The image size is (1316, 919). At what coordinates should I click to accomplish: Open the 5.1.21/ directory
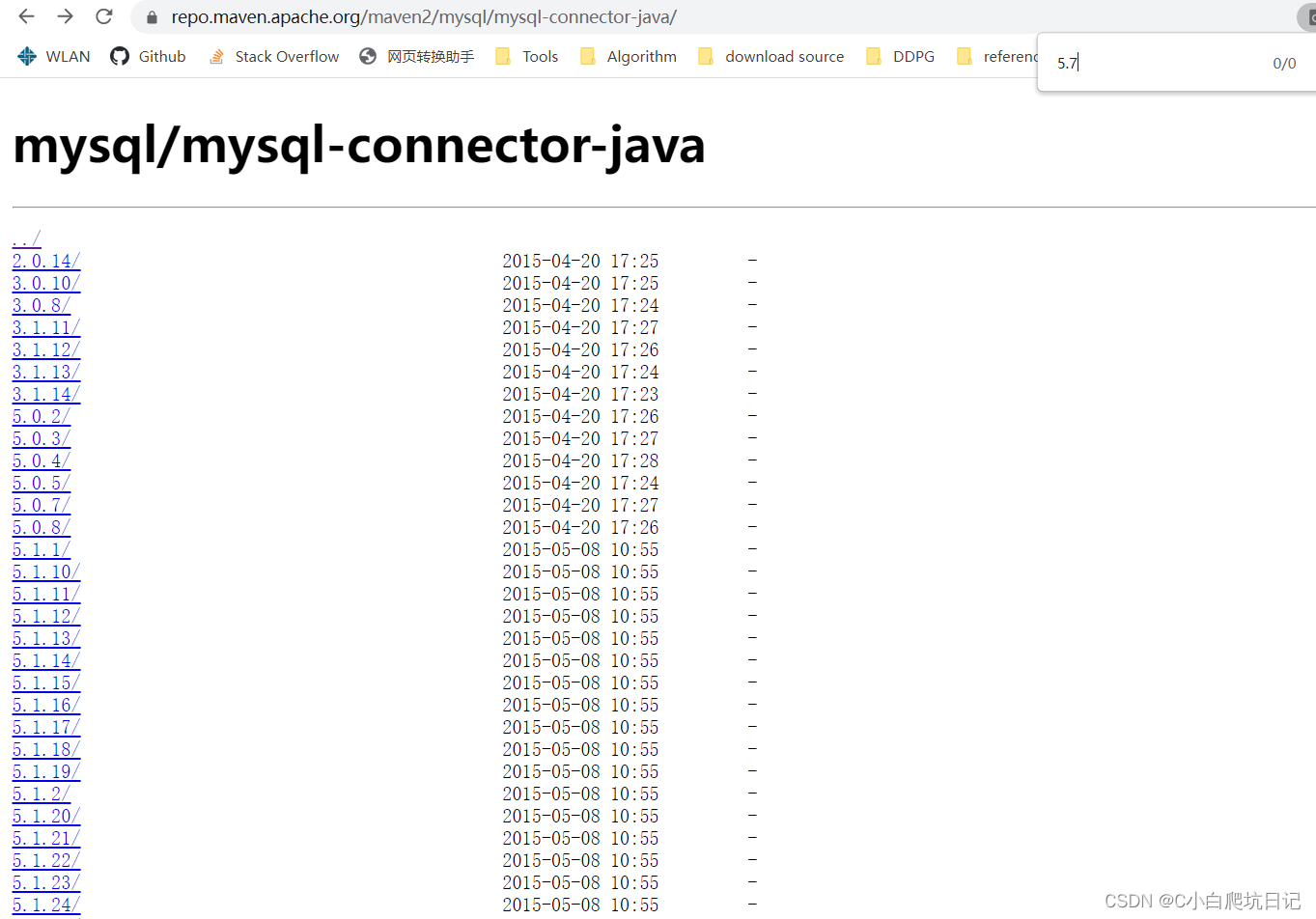point(46,838)
